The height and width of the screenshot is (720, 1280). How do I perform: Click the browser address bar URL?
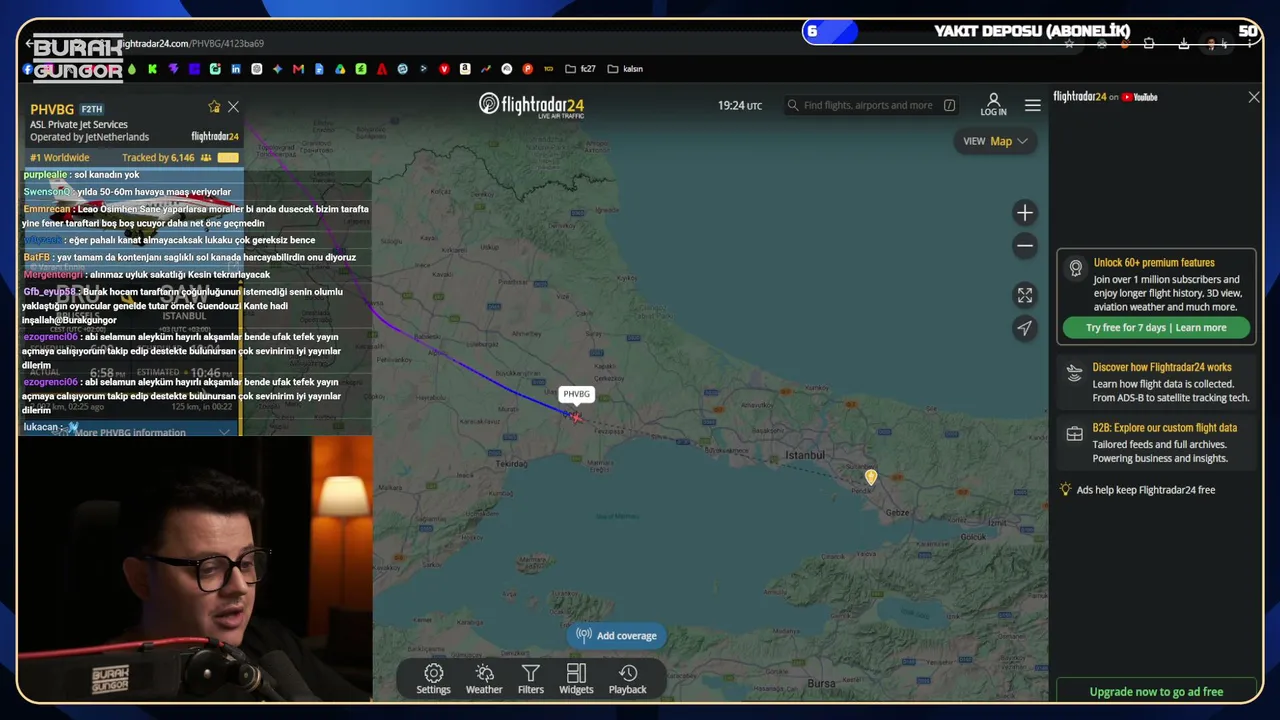pyautogui.click(x=195, y=44)
